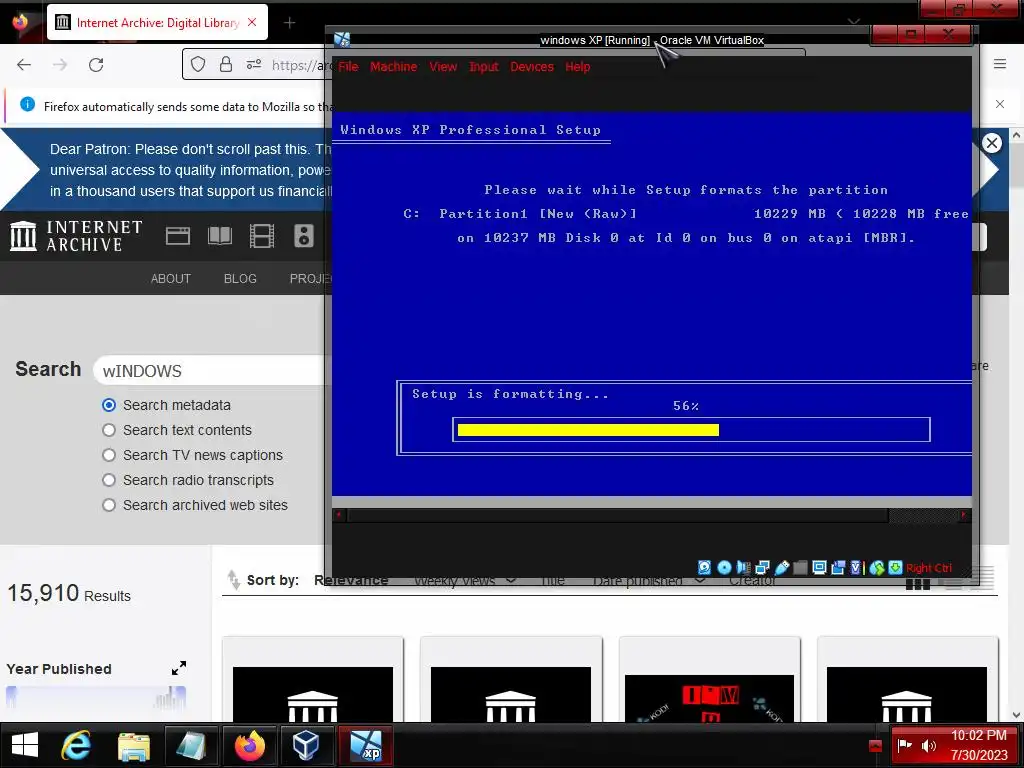
Task: Click VirtualBox recording indicator icon
Action: coord(838,568)
